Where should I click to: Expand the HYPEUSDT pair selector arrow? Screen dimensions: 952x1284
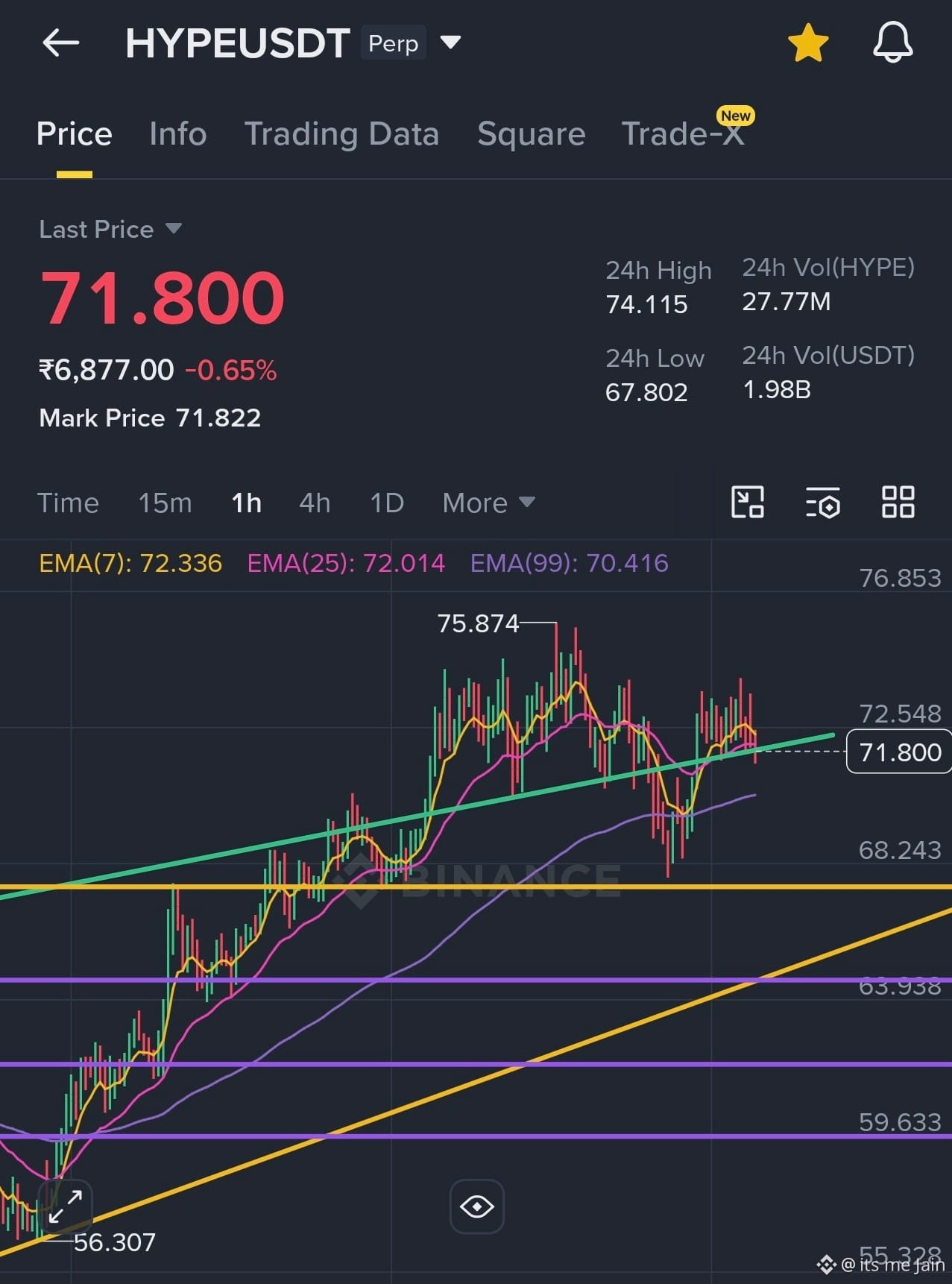(x=450, y=42)
